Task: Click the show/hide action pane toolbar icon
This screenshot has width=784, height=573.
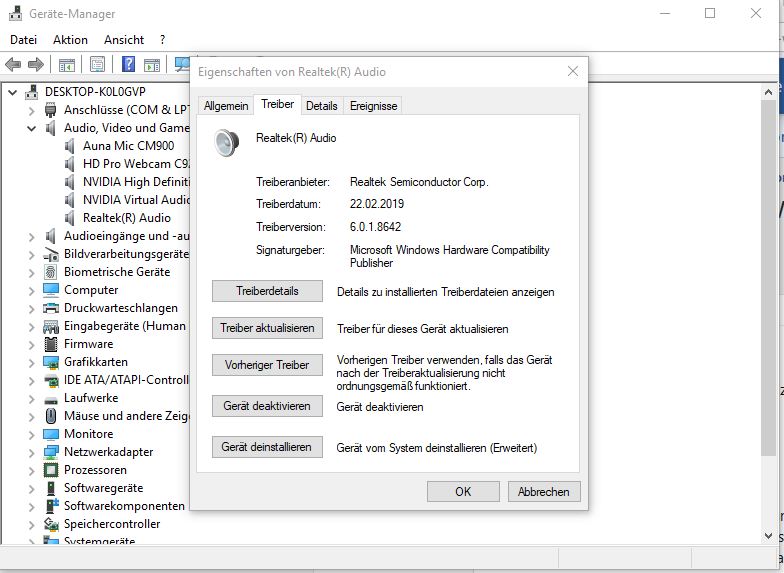Action: click(x=152, y=64)
